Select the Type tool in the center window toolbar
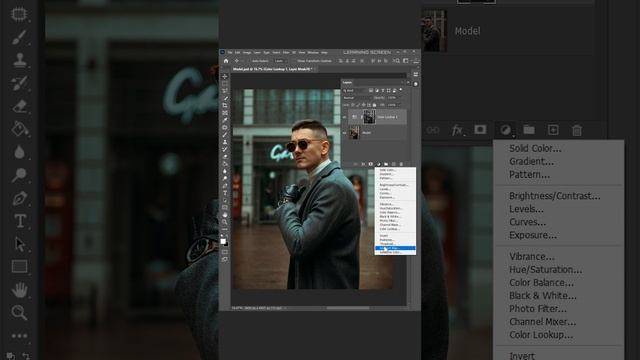The height and width of the screenshot is (360, 640). pyautogui.click(x=224, y=193)
